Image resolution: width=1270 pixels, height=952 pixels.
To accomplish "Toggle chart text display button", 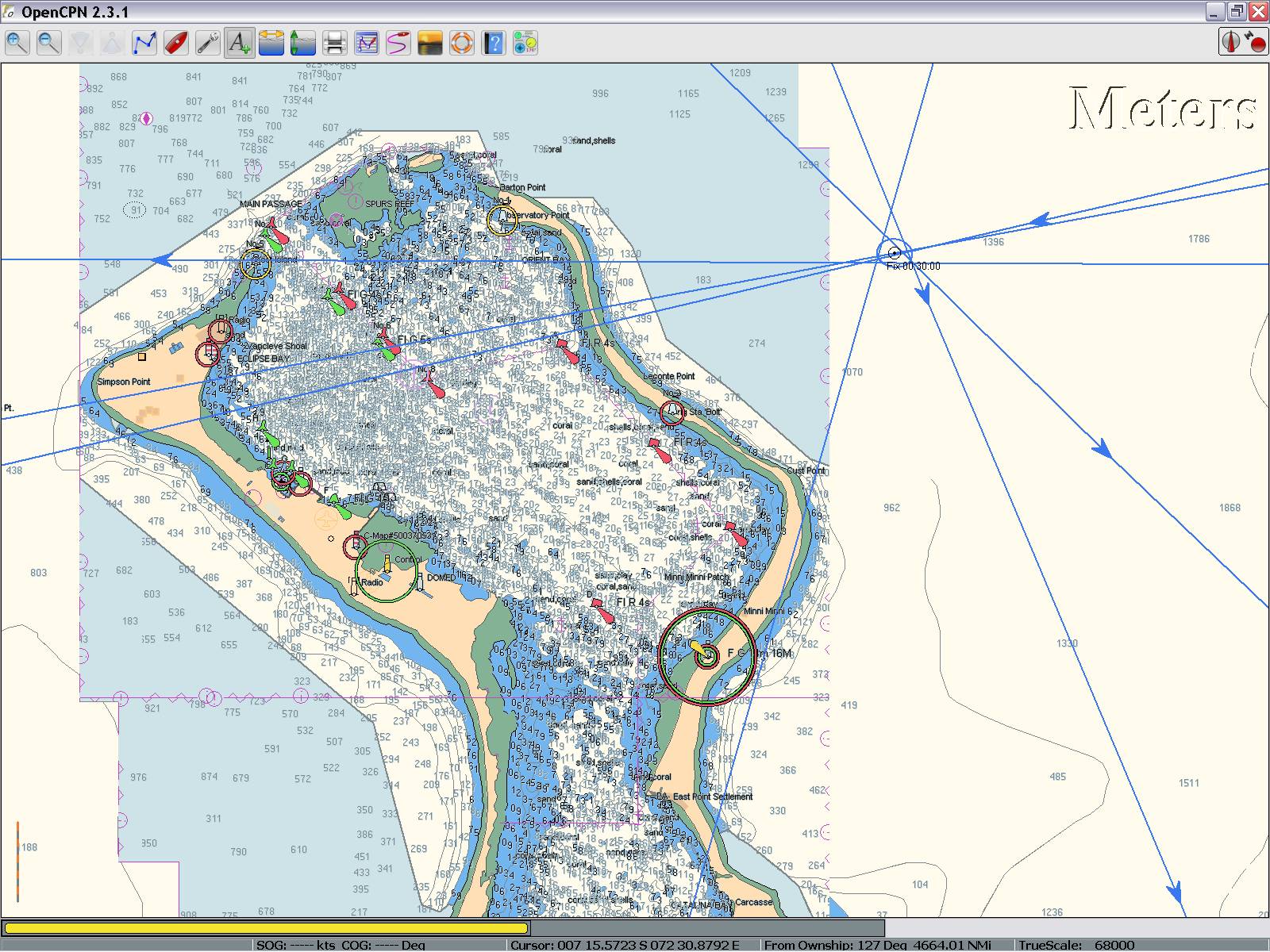I will pyautogui.click(x=239, y=43).
